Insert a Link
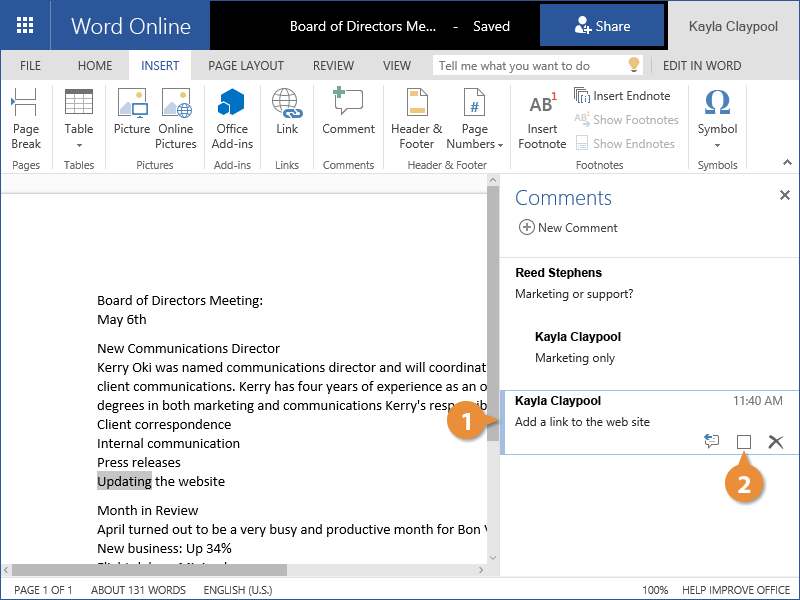 pyautogui.click(x=287, y=117)
